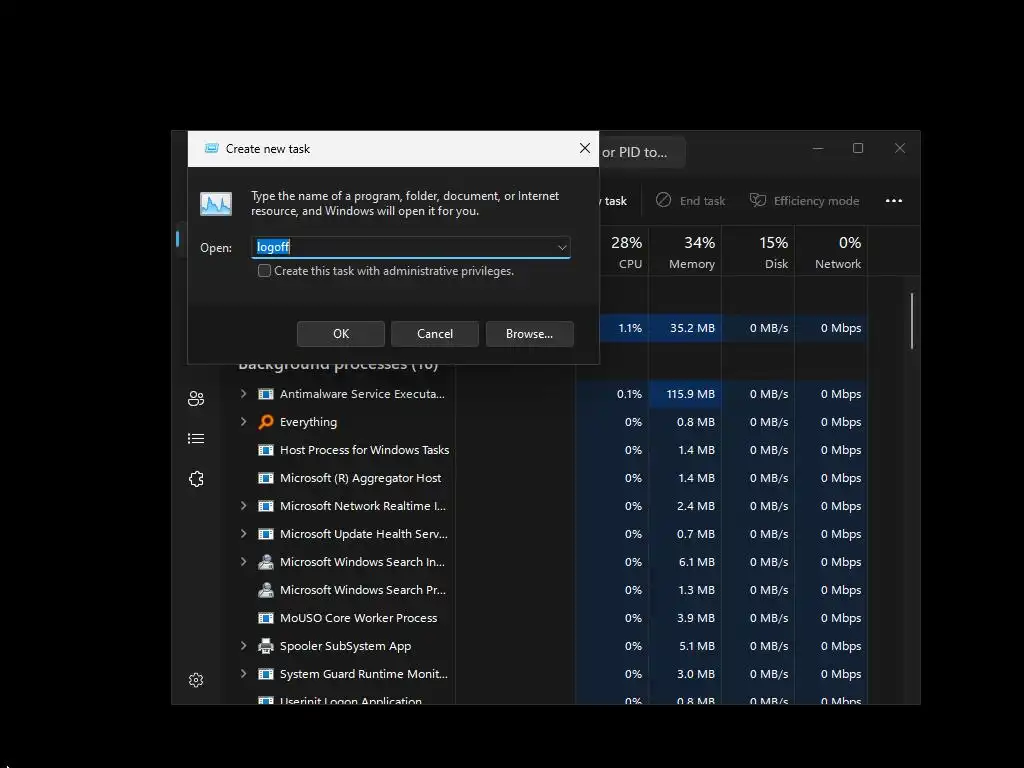This screenshot has width=1024, height=768.
Task: Click the 115.9 MB memory value
Action: (690, 394)
